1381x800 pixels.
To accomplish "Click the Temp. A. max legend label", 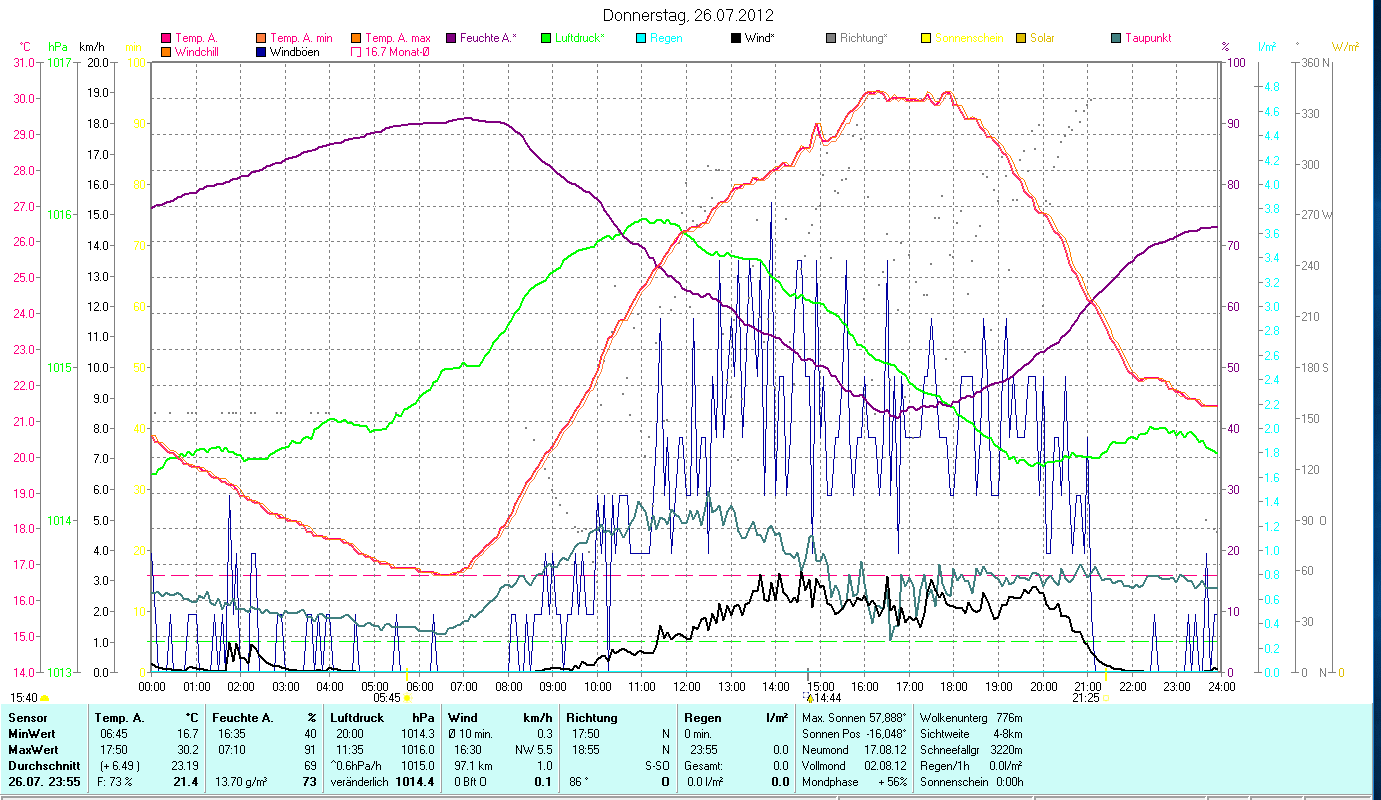I will [x=398, y=38].
